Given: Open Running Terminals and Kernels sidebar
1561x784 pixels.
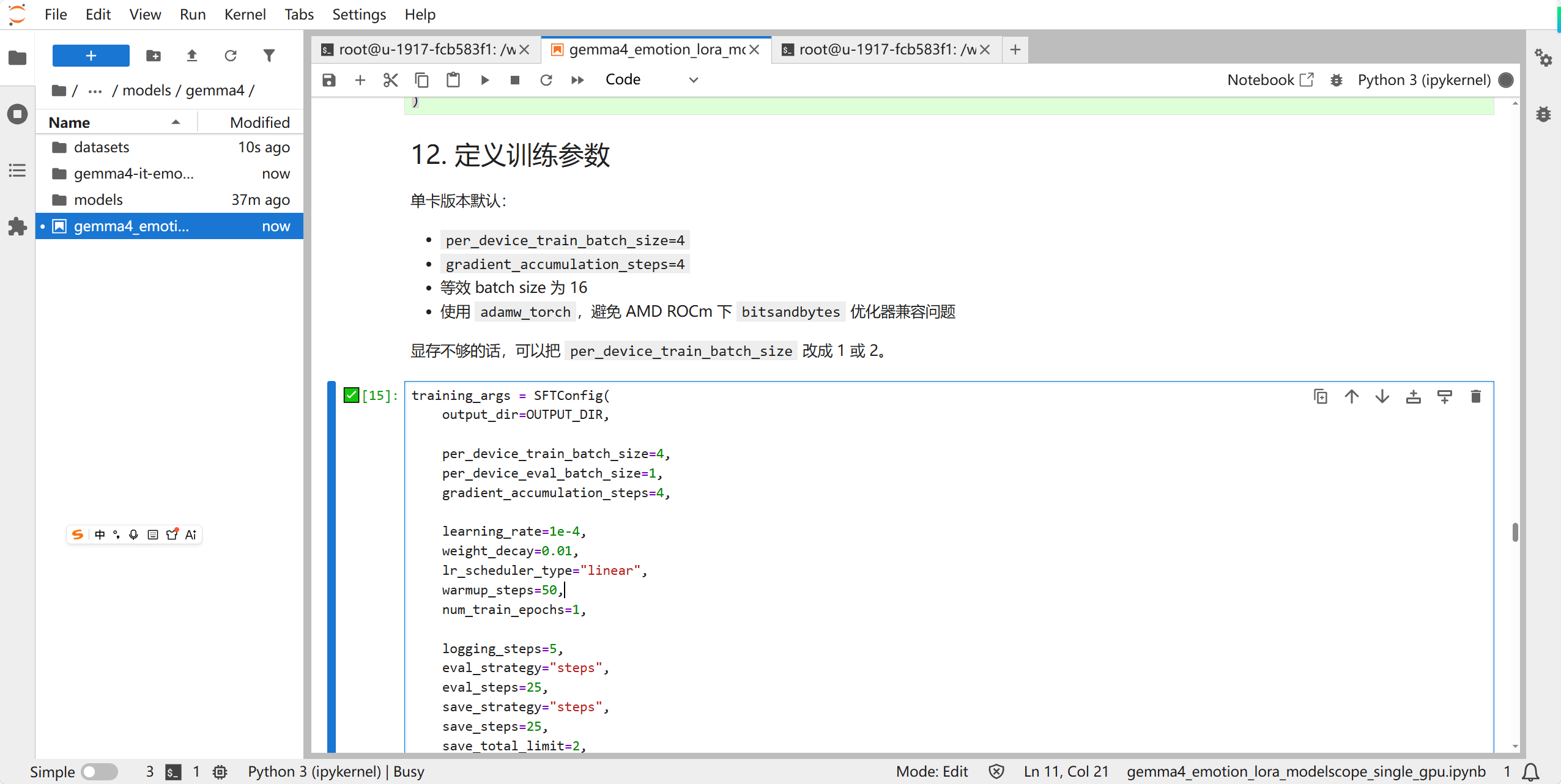Looking at the screenshot, I should point(17,114).
